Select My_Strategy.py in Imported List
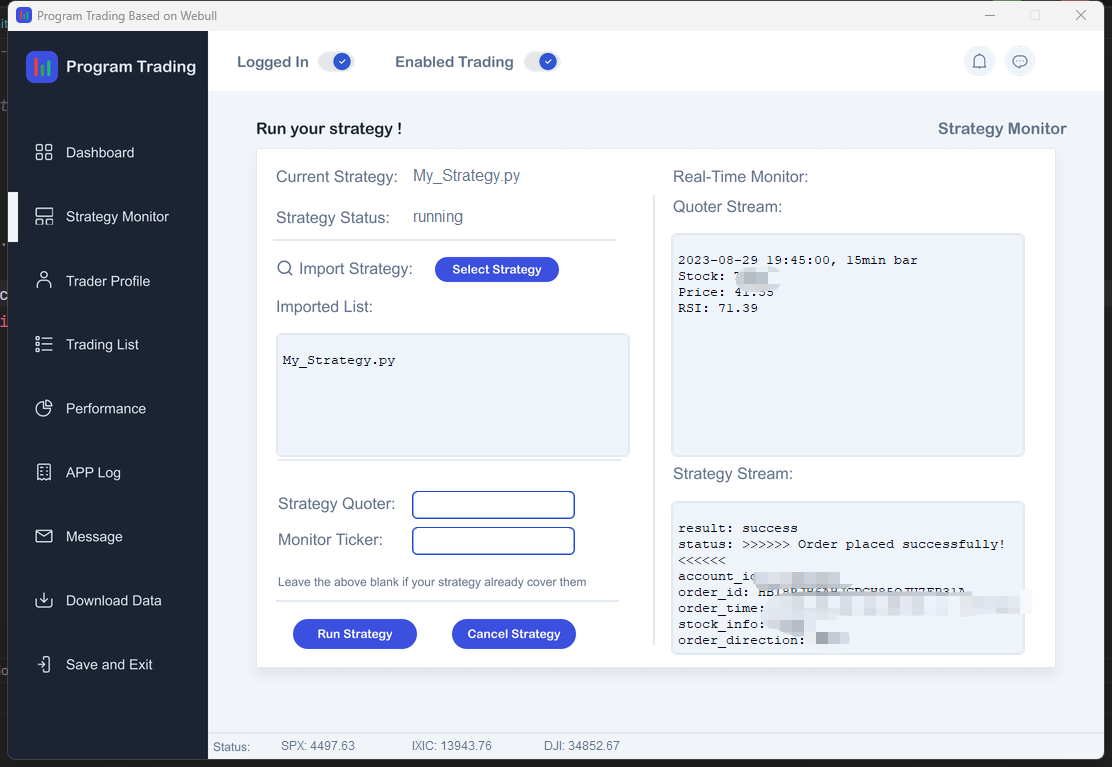The image size is (1112, 767). pyautogui.click(x=339, y=360)
